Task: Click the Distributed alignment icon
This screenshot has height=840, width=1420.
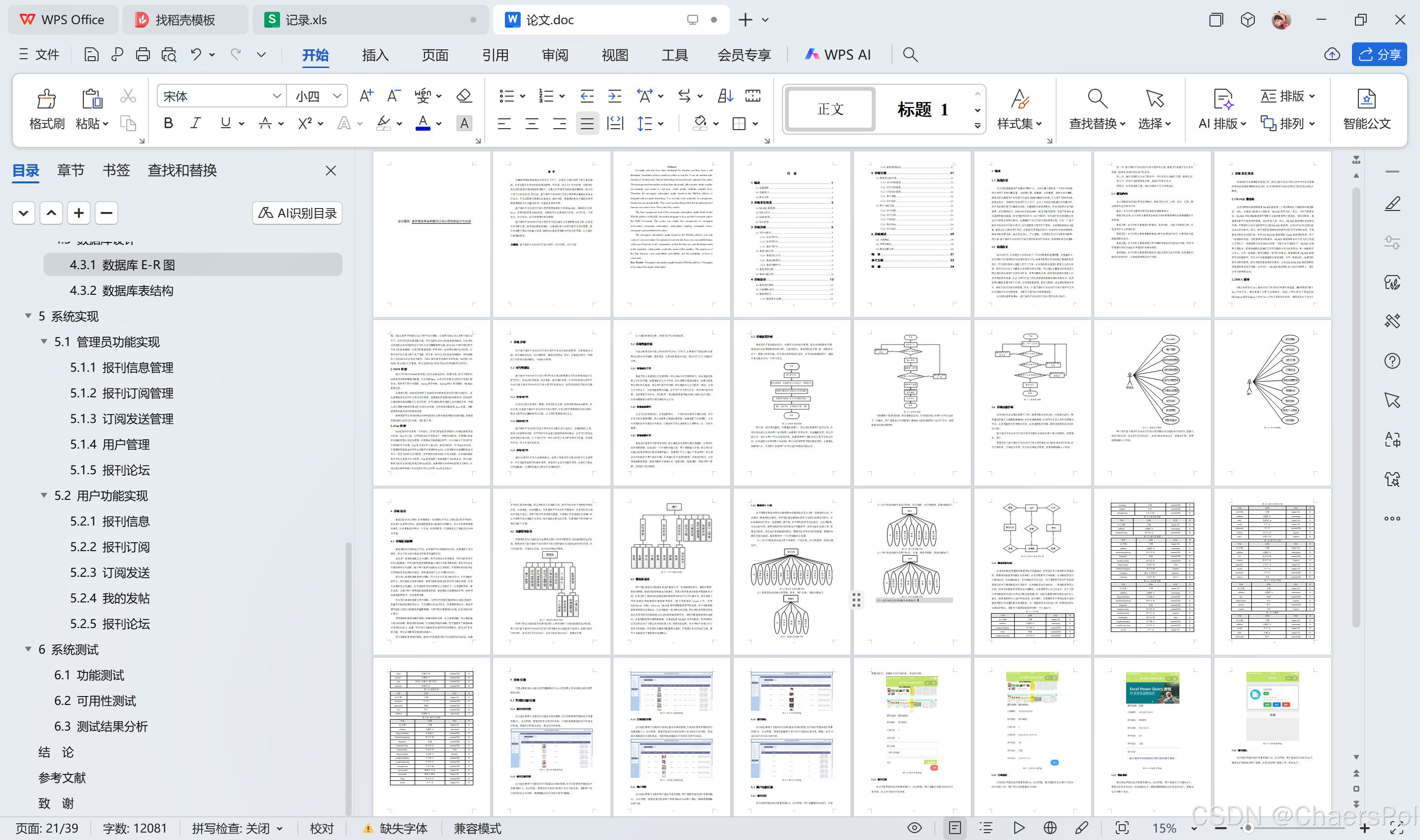Action: [615, 123]
